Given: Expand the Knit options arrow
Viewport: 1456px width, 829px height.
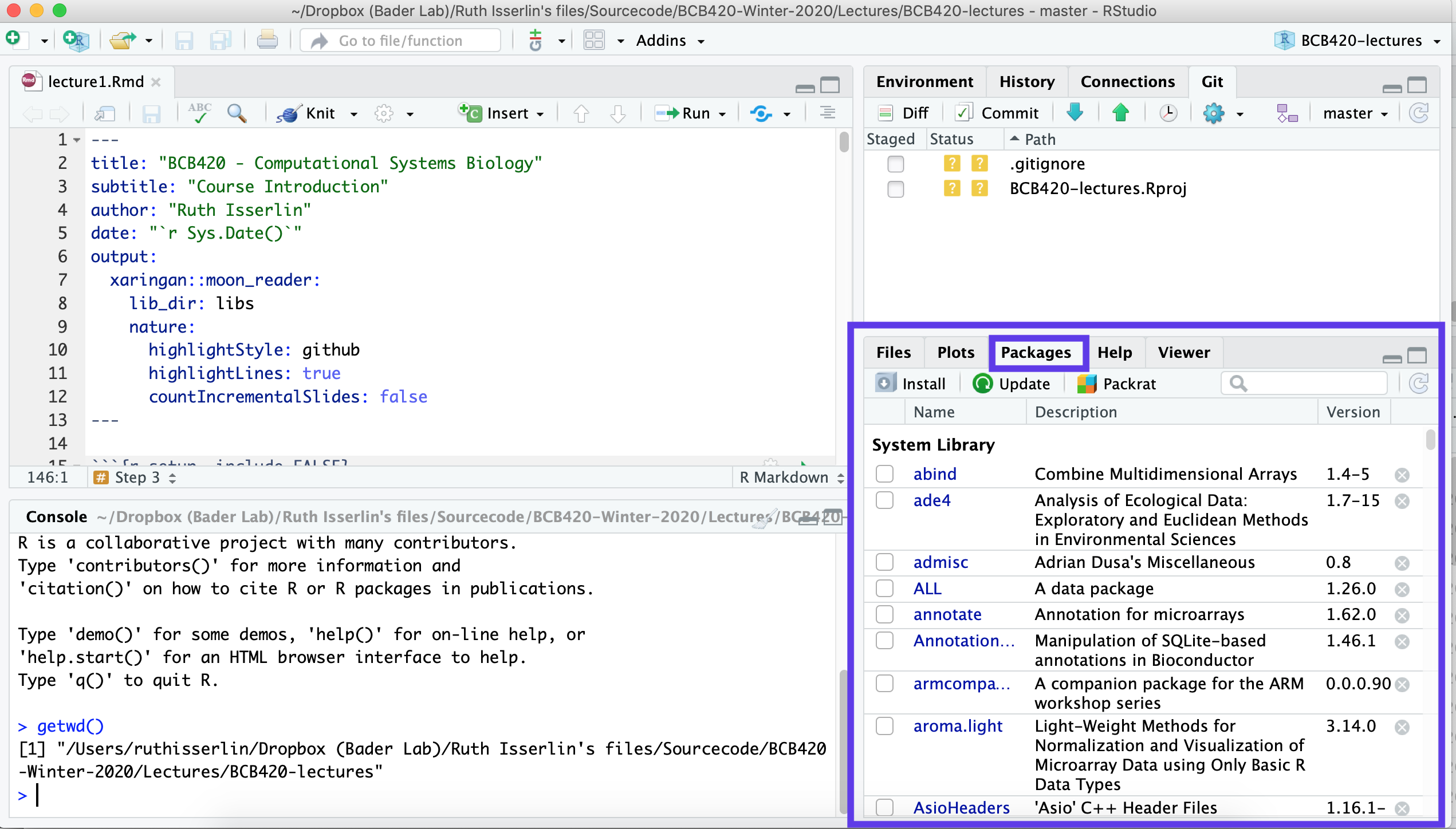Looking at the screenshot, I should 354,115.
